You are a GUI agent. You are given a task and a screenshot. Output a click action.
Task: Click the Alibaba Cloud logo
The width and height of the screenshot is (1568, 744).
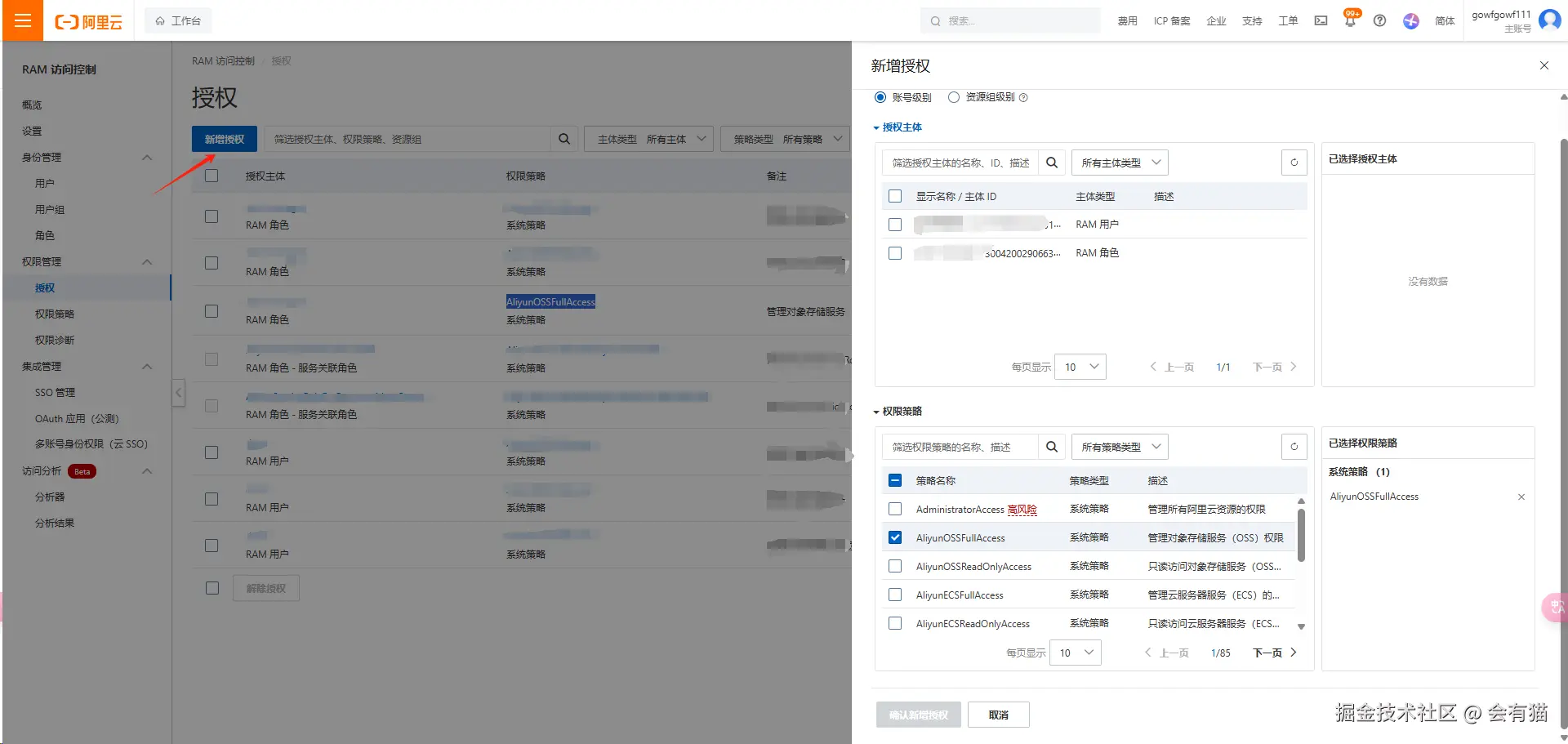(88, 21)
